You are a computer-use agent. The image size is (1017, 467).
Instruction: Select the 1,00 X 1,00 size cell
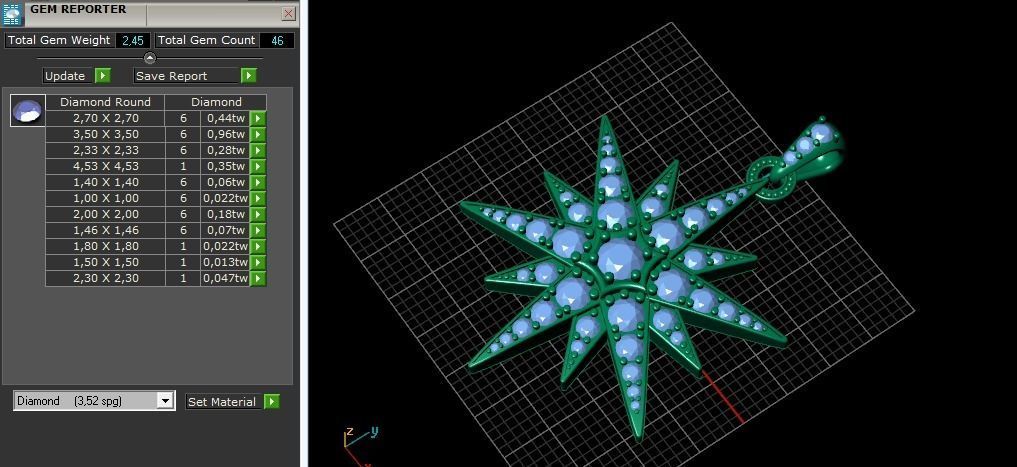(x=105, y=198)
